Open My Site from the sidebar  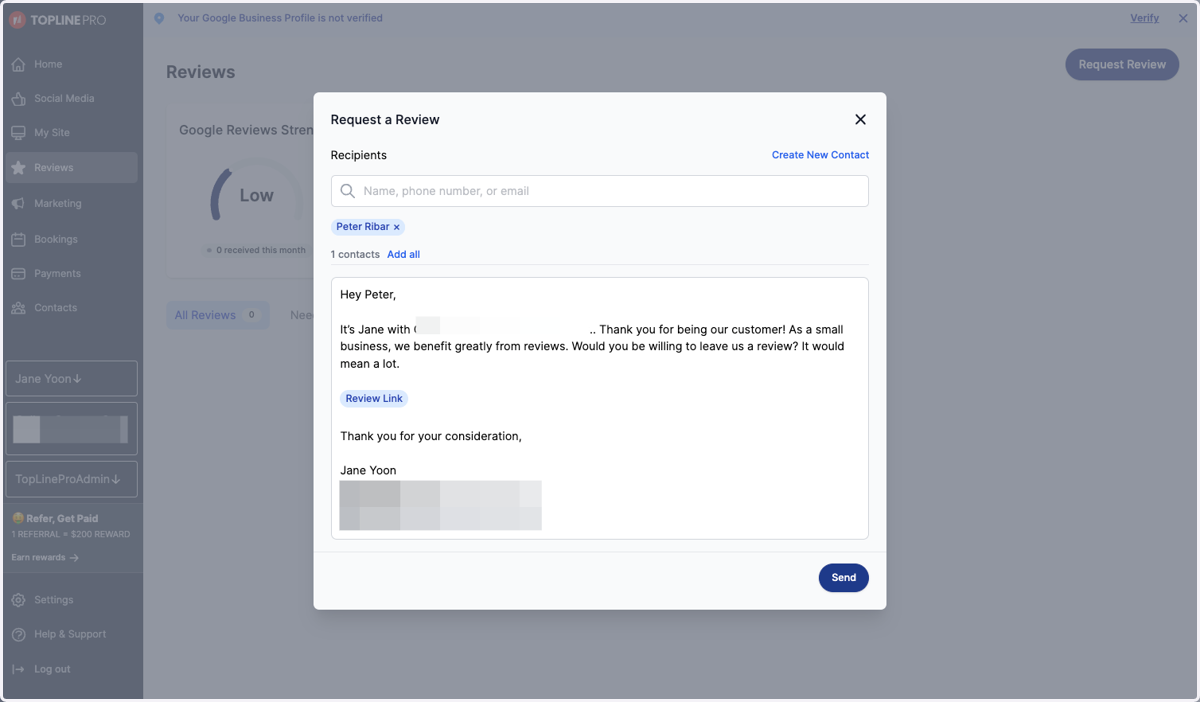[71, 132]
